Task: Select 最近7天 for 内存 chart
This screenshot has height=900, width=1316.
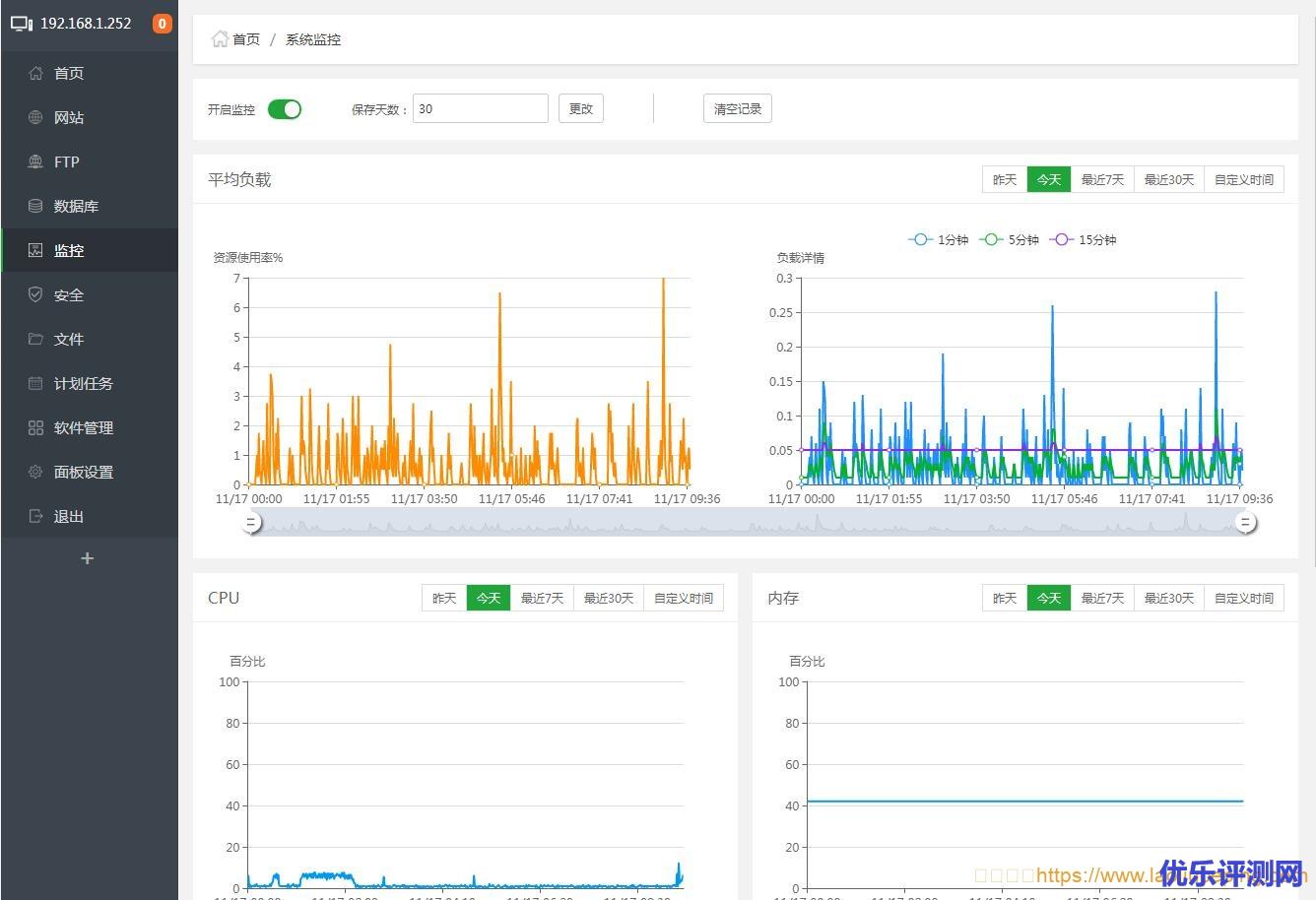Action: 1102,598
